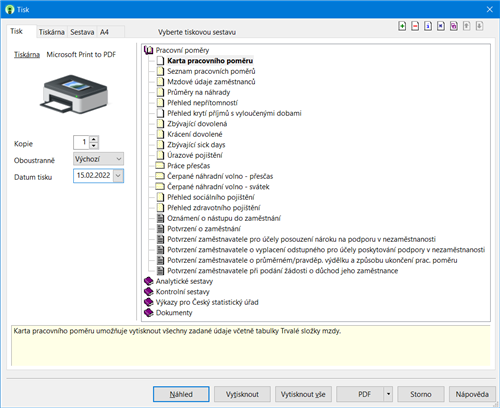Screen dimensions: 500x408
Task: Click the move report down arrow icon
Action: 479,26
